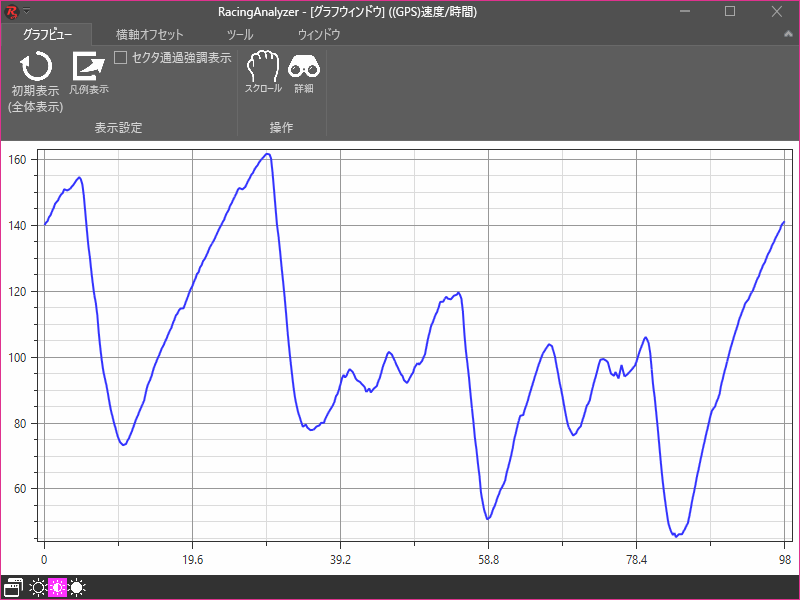Maximize the RacingAnalyzer window

730,11
